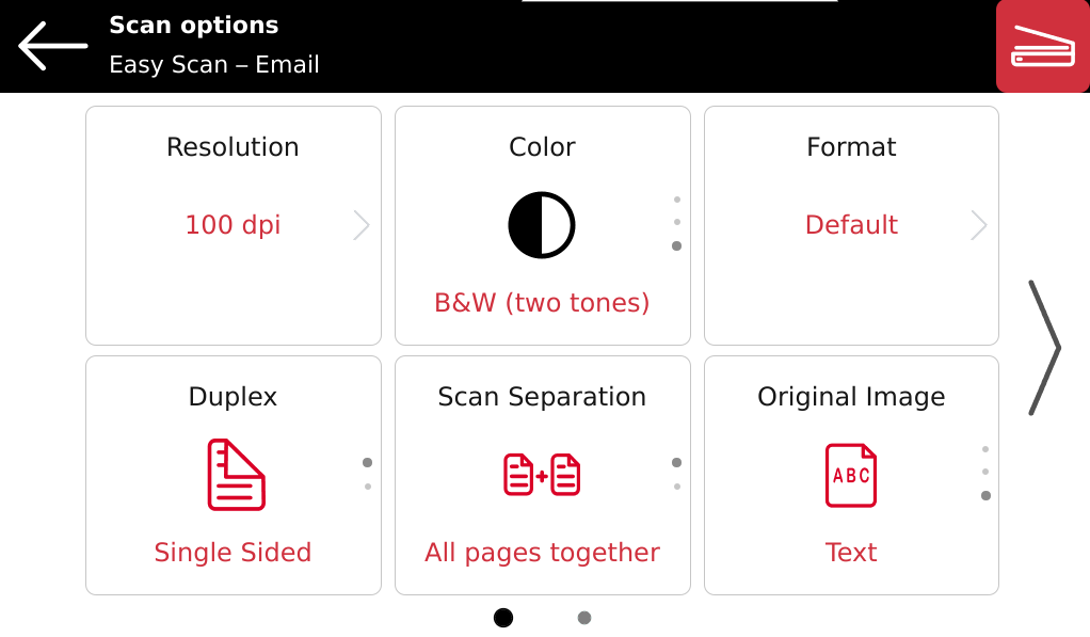1090x637 pixels.
Task: Toggle the Duplex option dots
Action: 368,474
